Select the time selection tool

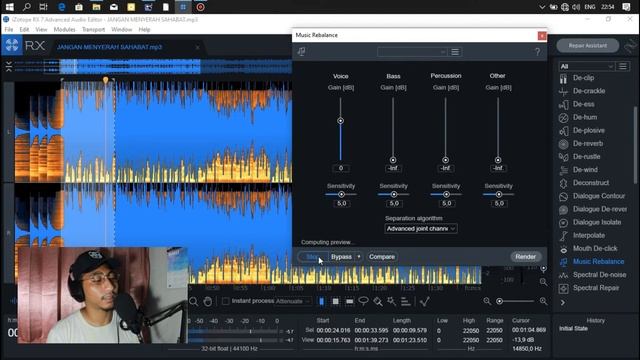pyautogui.click(x=322, y=302)
